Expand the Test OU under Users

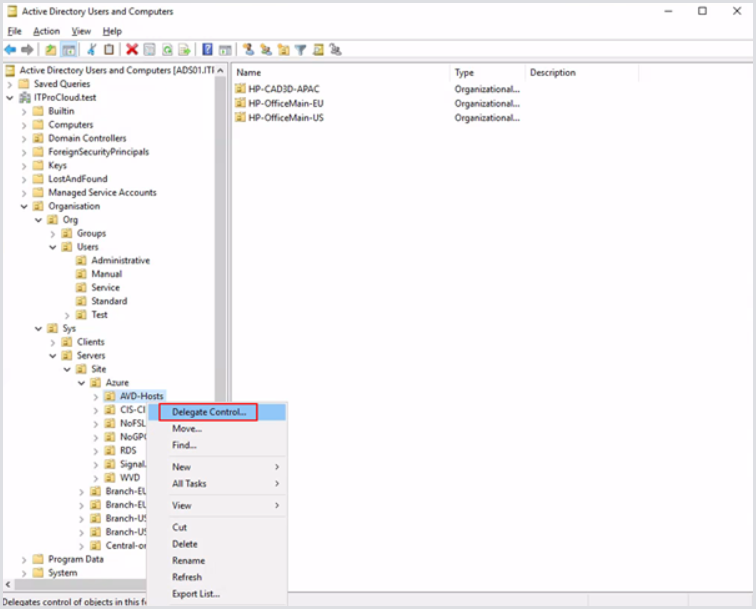pyautogui.click(x=67, y=314)
